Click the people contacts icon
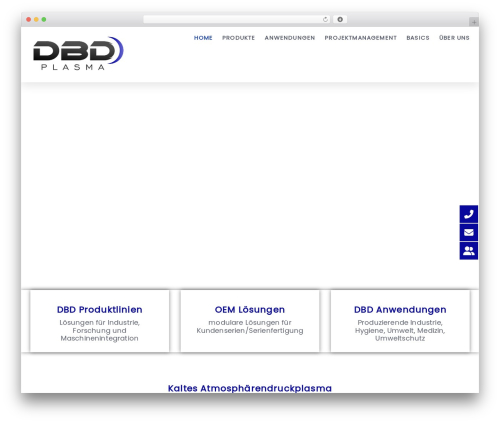 tap(469, 251)
